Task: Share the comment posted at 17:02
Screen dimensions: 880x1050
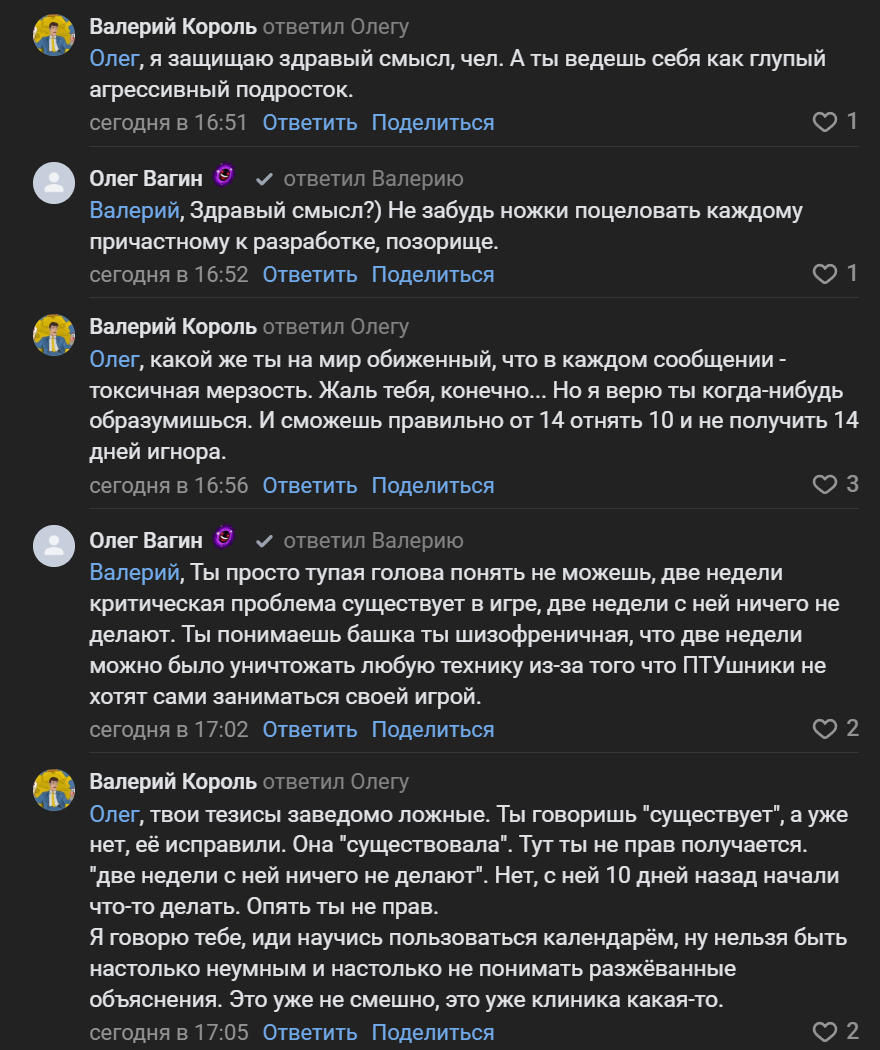Action: coord(433,730)
